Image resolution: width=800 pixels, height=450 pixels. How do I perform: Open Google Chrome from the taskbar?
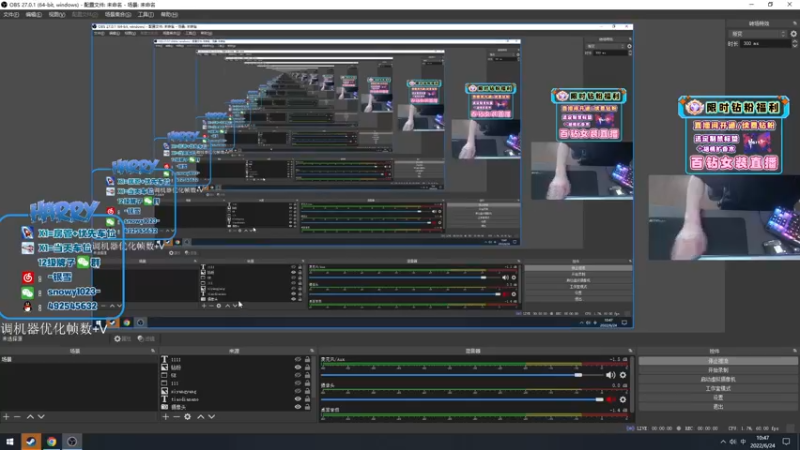52,441
